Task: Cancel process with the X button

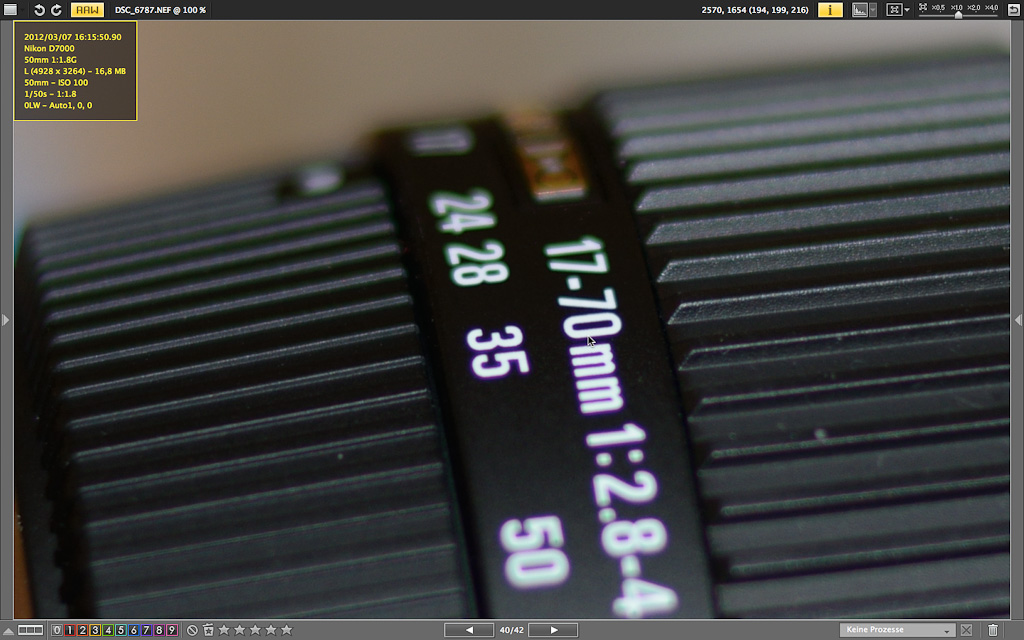Action: (x=967, y=630)
